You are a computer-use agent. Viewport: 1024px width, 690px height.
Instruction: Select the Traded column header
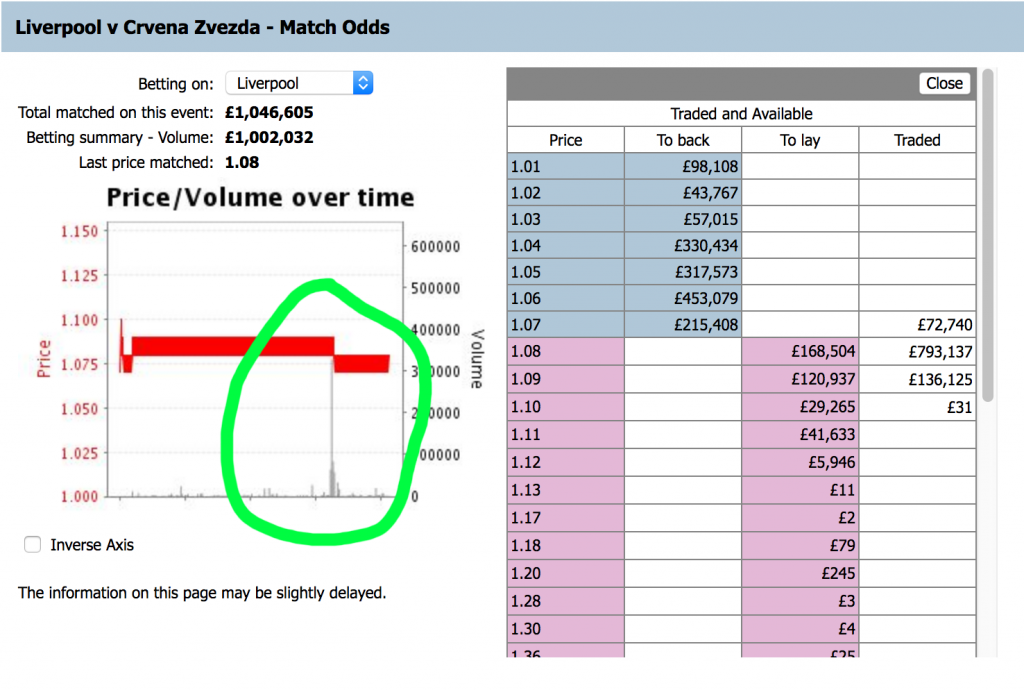pyautogui.click(x=917, y=140)
